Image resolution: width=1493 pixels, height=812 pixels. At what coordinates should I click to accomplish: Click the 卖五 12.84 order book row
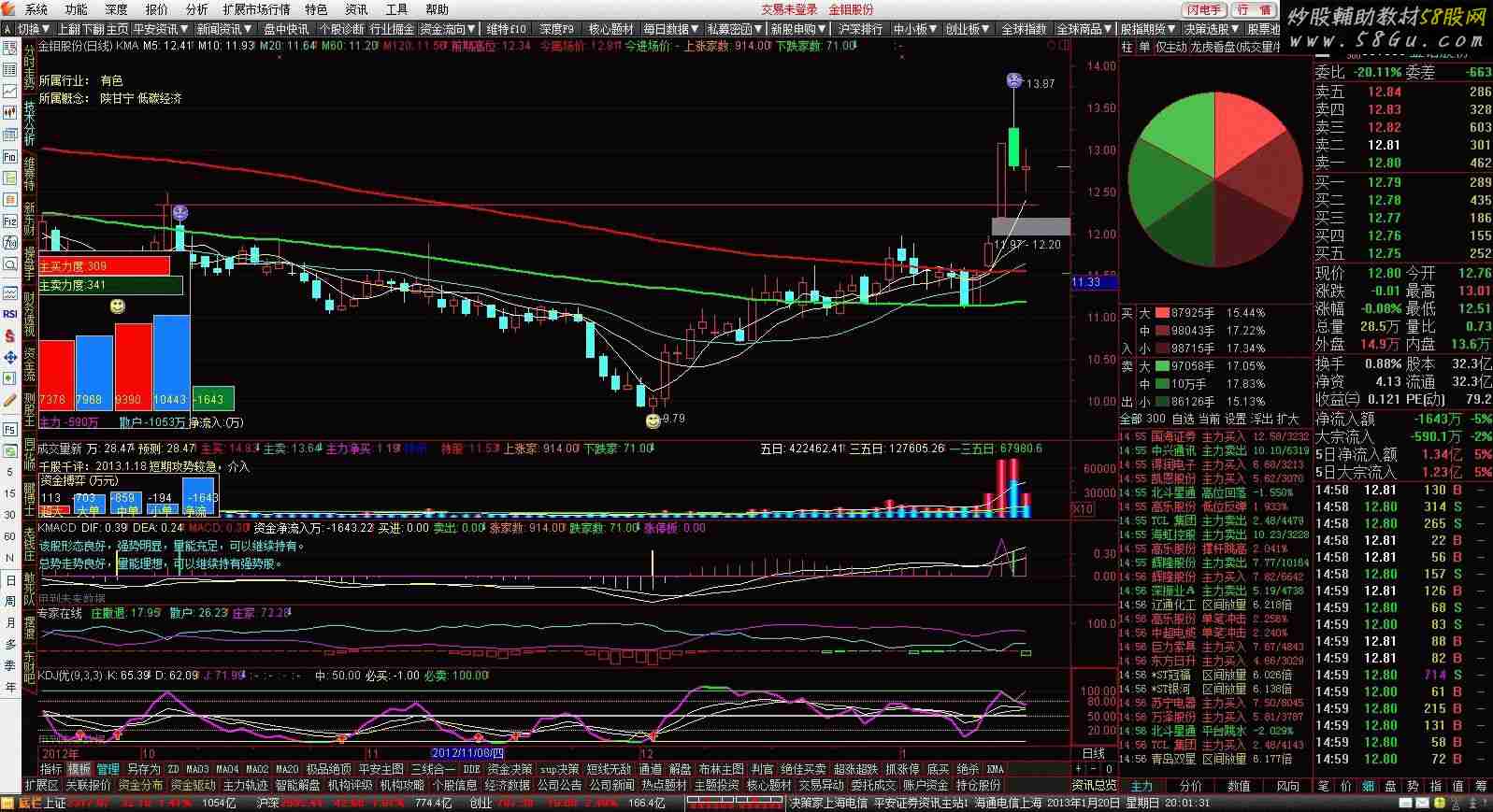(1403, 92)
